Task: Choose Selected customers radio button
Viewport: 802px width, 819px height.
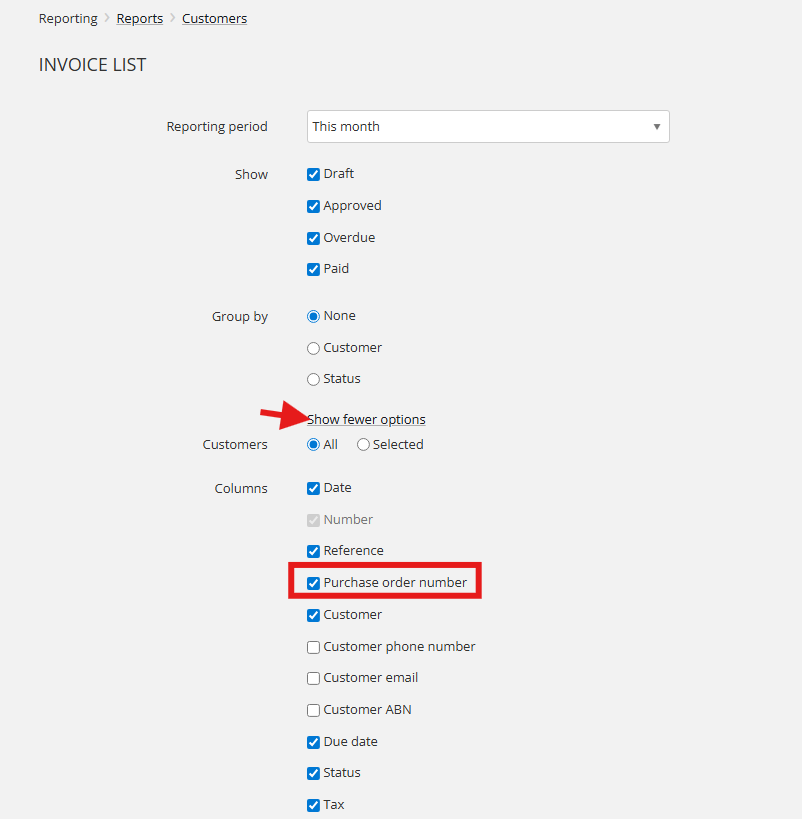Action: [363, 444]
